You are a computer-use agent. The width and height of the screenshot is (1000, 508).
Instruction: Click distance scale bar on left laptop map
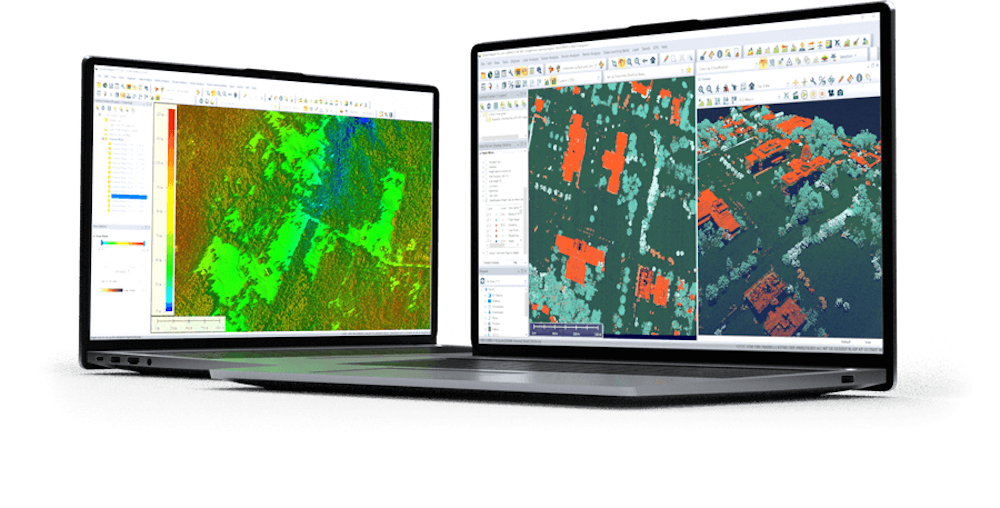point(189,324)
